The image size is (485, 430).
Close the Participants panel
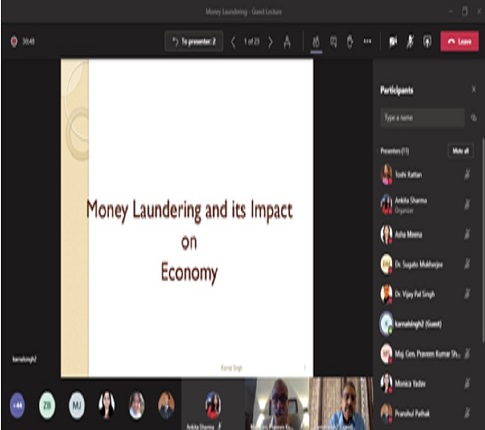(x=474, y=89)
